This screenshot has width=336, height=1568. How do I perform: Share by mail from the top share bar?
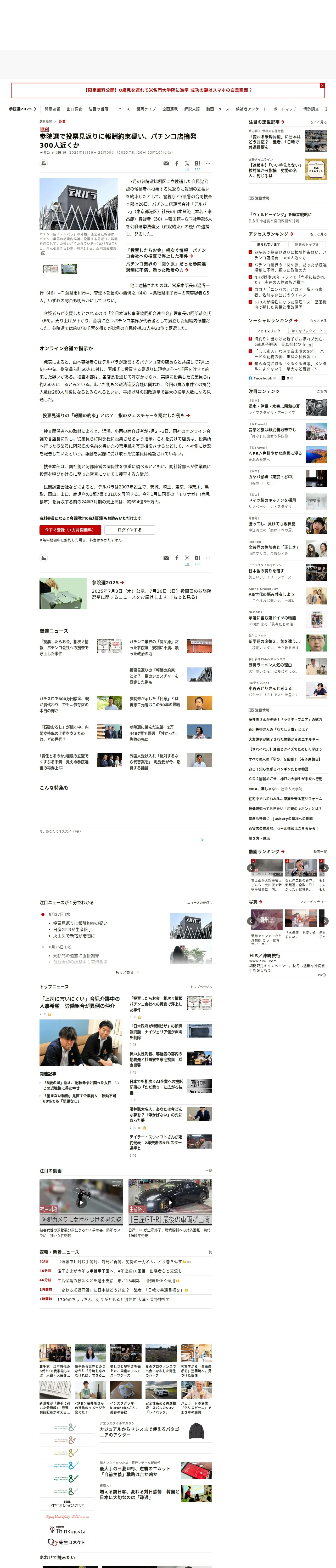coord(166,164)
